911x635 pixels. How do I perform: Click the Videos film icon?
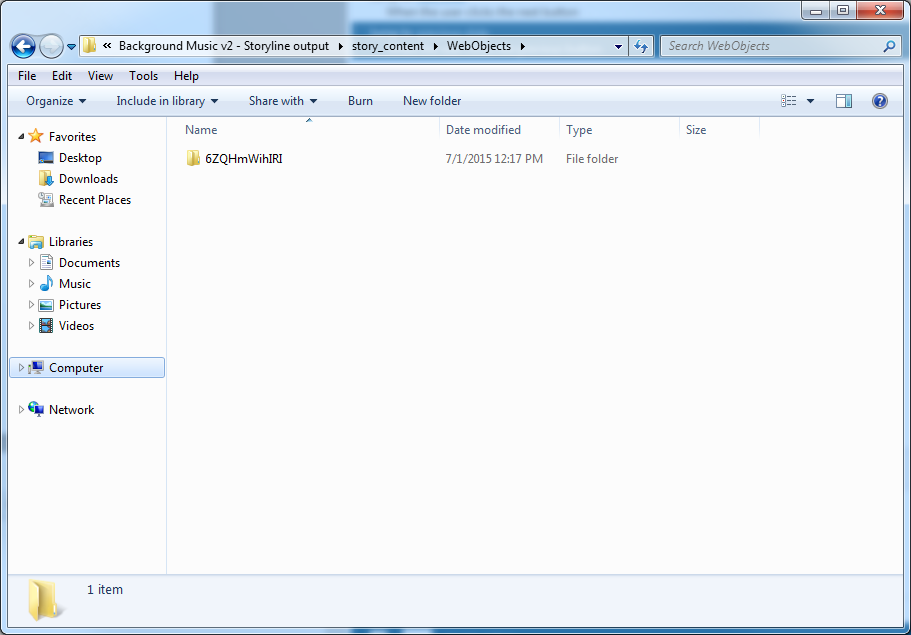point(46,325)
